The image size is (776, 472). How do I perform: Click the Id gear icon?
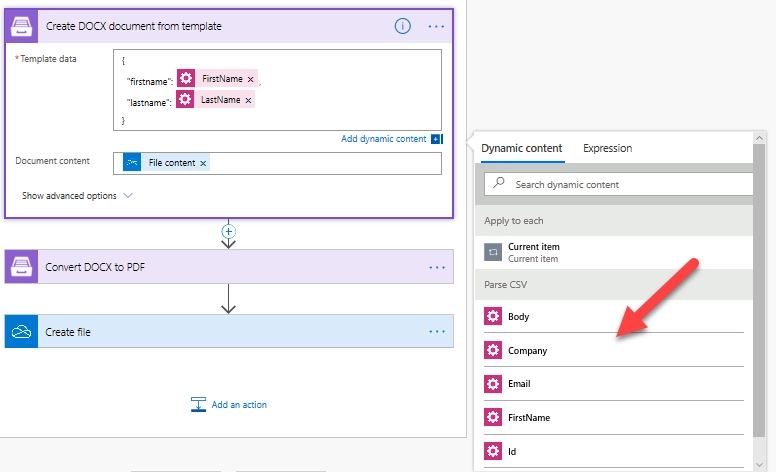click(493, 451)
